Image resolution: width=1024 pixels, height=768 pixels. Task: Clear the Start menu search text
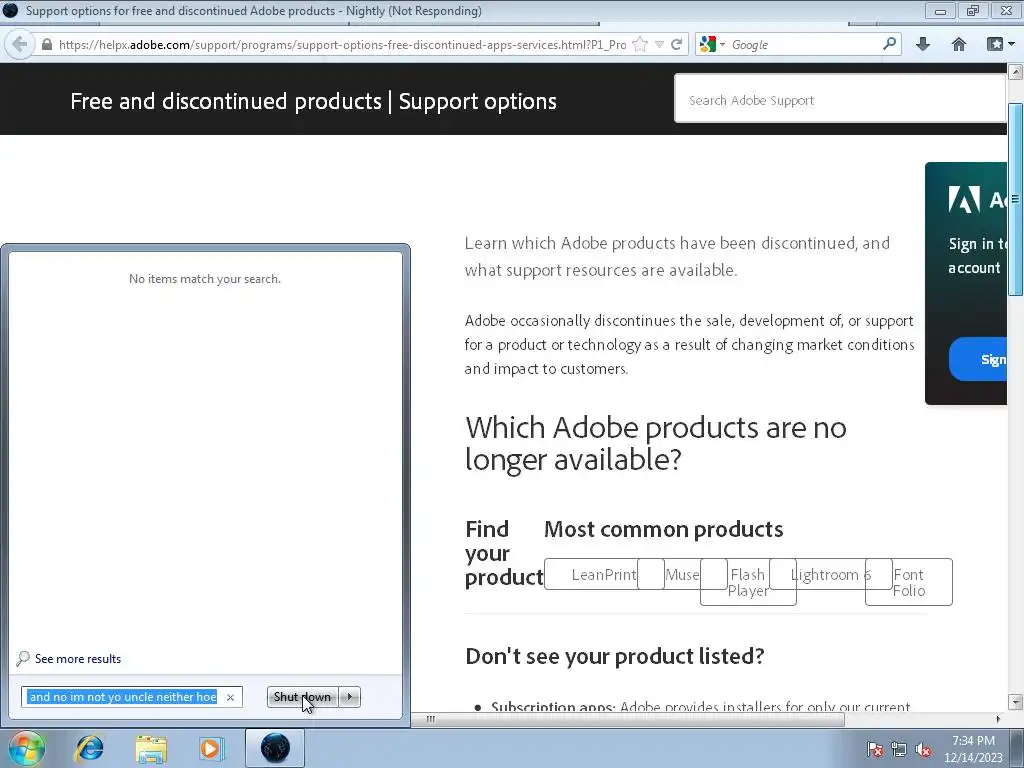(x=230, y=697)
